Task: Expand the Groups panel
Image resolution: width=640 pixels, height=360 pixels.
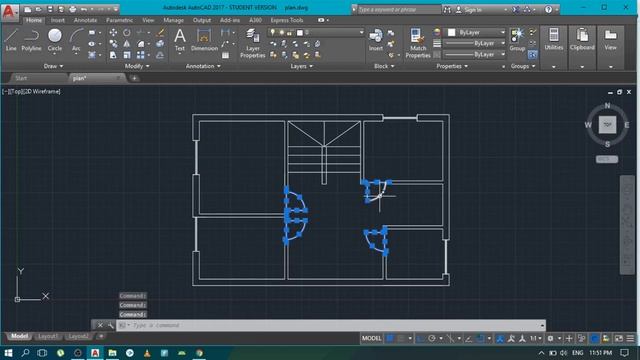Action: click(x=523, y=66)
